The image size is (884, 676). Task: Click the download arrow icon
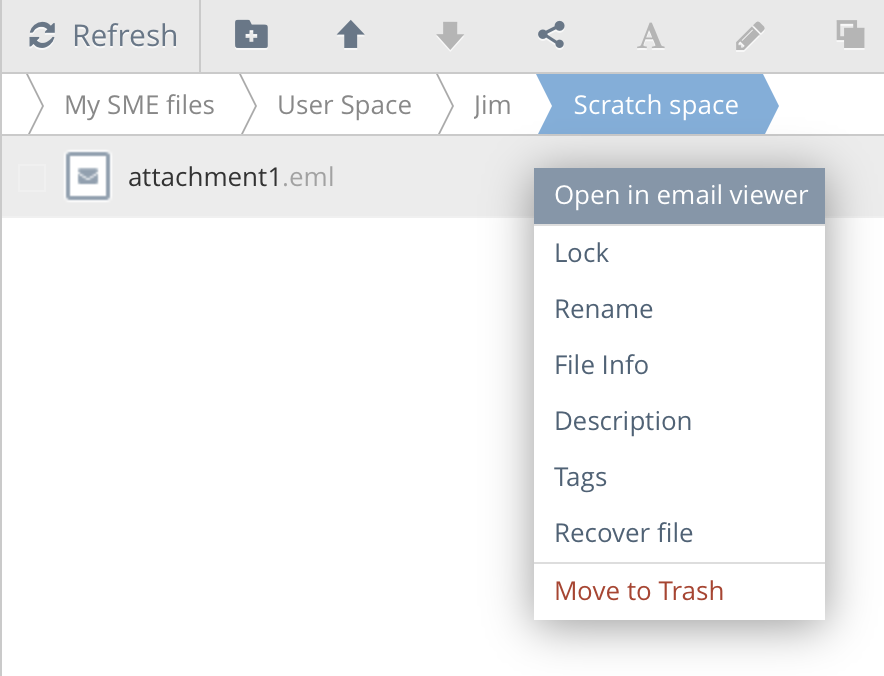(450, 36)
